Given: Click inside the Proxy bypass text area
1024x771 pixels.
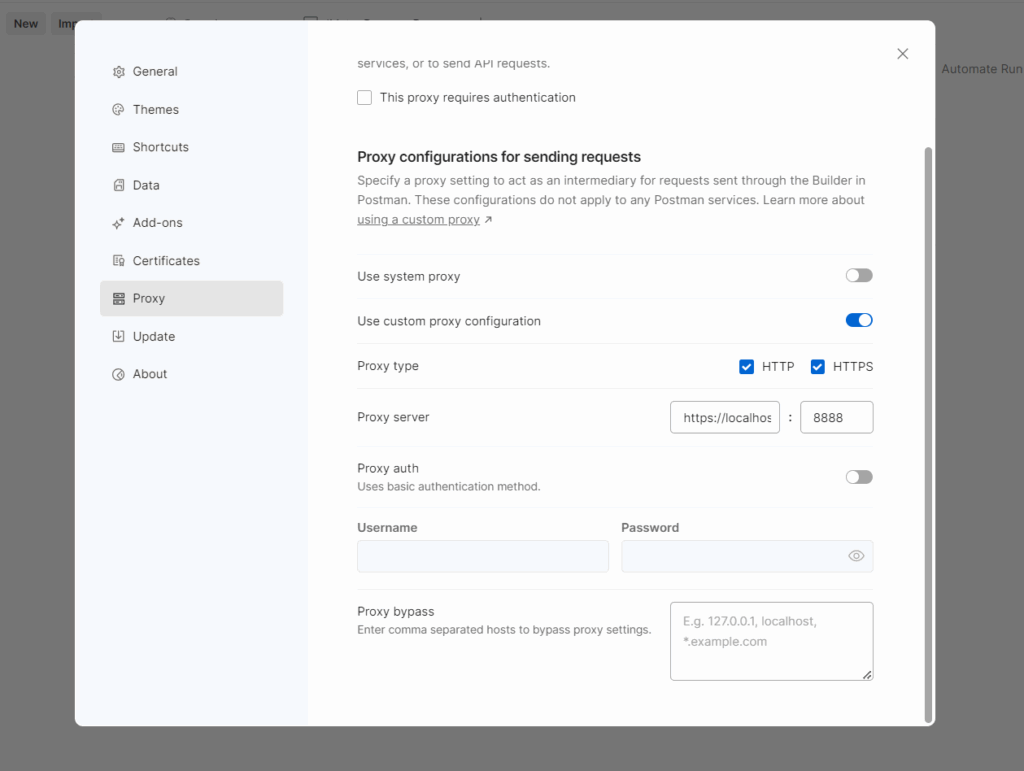Looking at the screenshot, I should [x=771, y=640].
